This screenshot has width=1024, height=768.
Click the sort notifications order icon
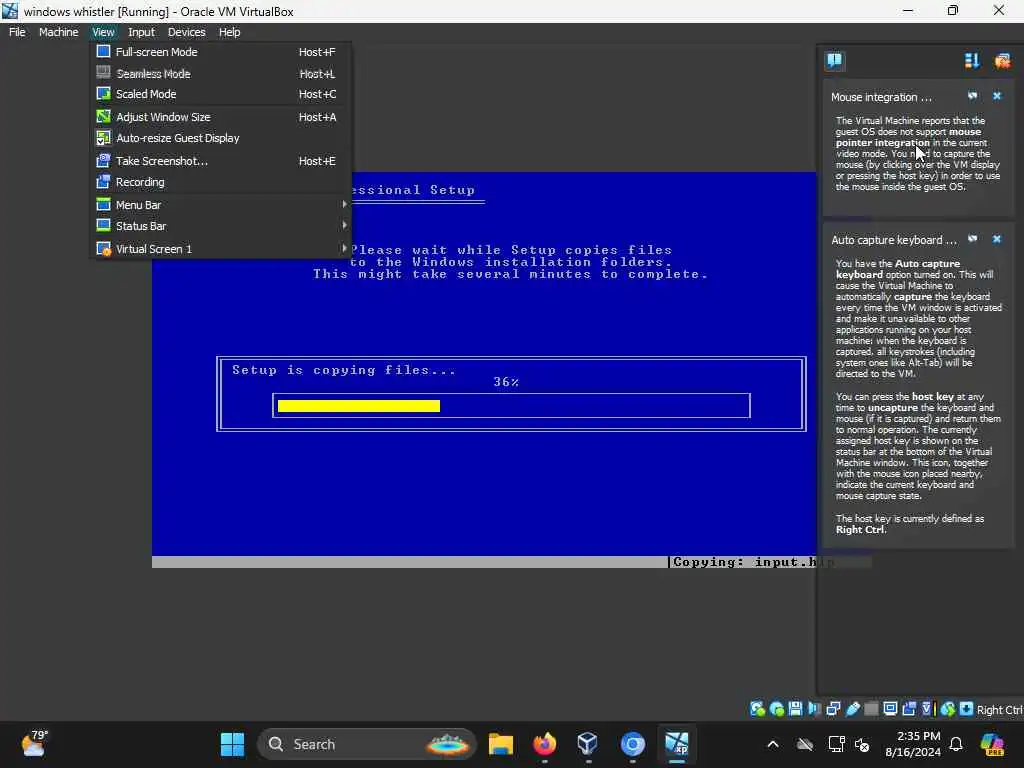pos(972,61)
